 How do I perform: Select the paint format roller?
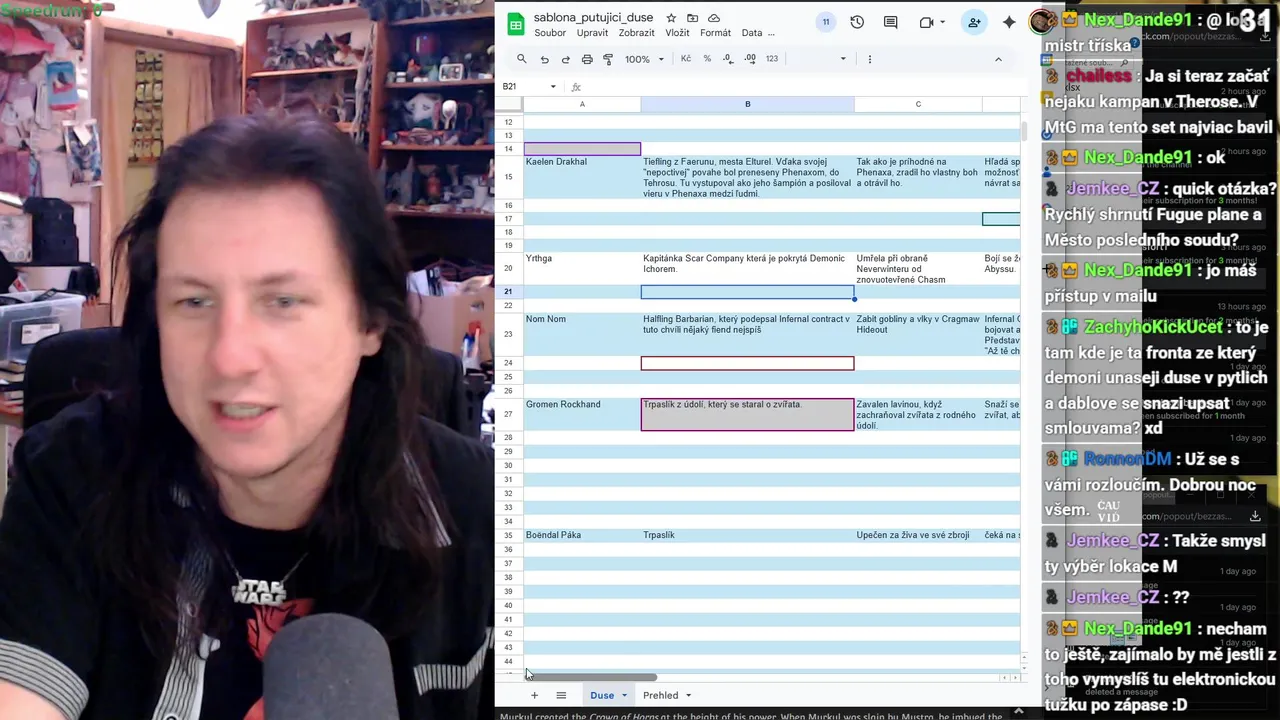[608, 59]
